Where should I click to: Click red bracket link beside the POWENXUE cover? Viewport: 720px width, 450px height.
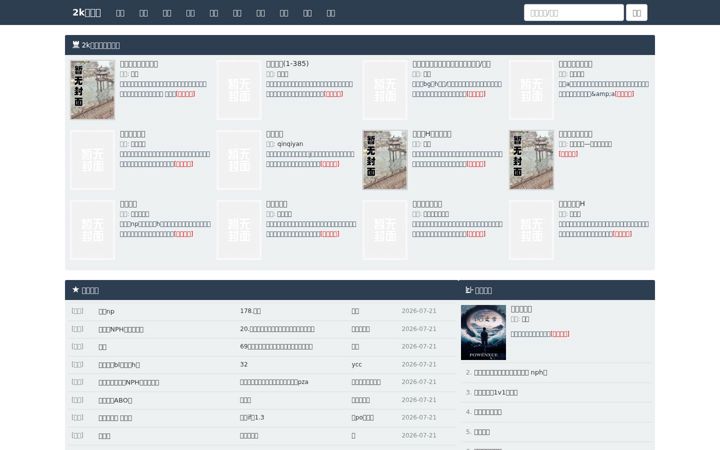(560, 334)
